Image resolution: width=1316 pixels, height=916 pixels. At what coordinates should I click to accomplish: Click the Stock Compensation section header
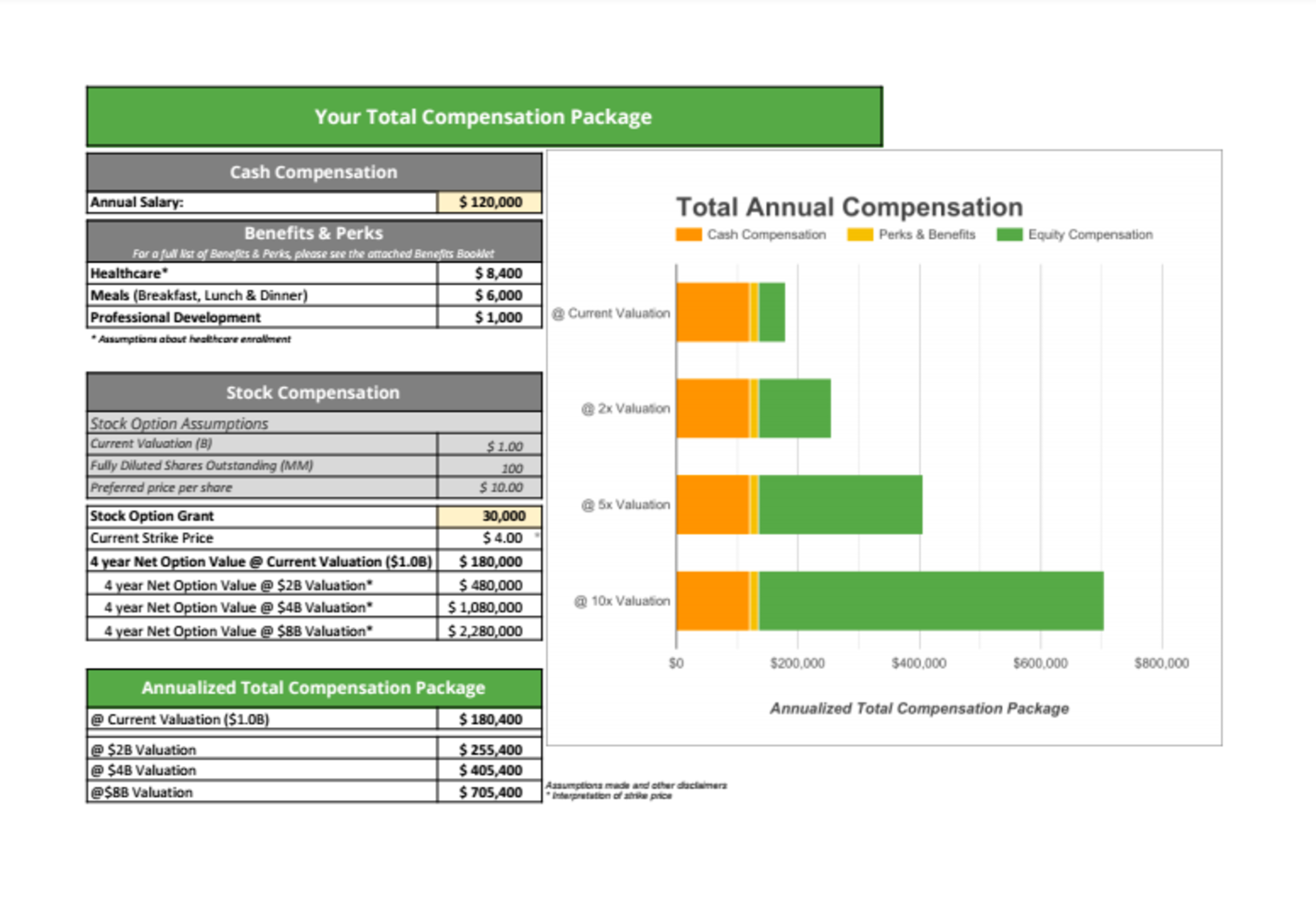[313, 392]
